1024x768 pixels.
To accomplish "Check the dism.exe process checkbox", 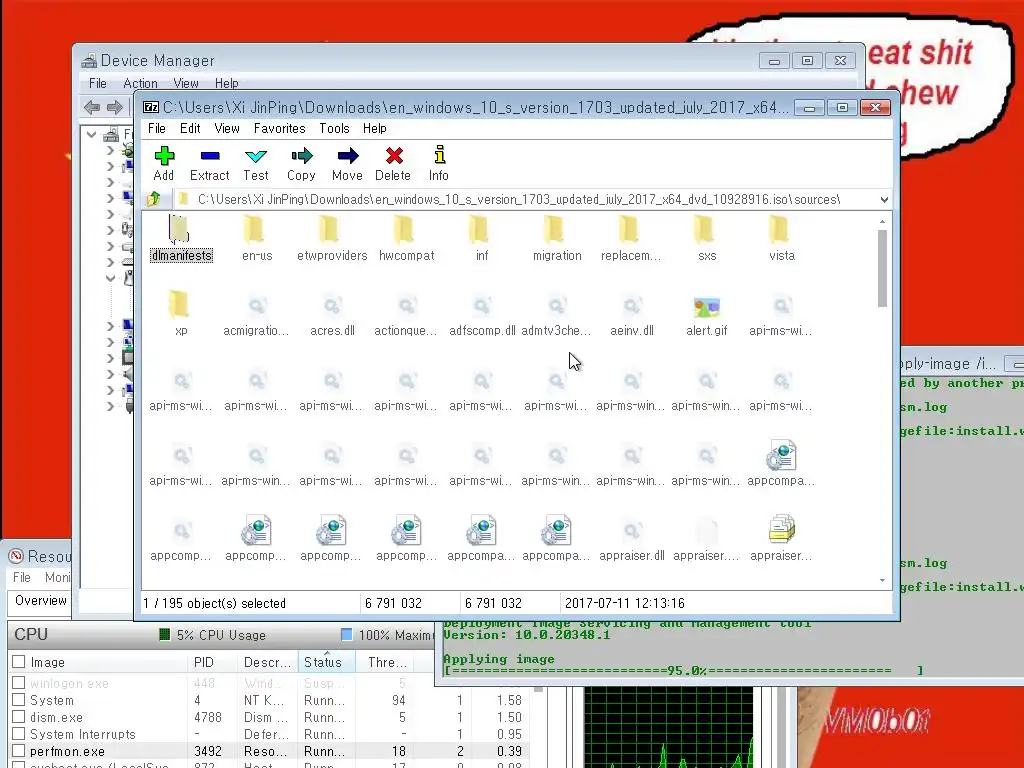I will click(19, 716).
